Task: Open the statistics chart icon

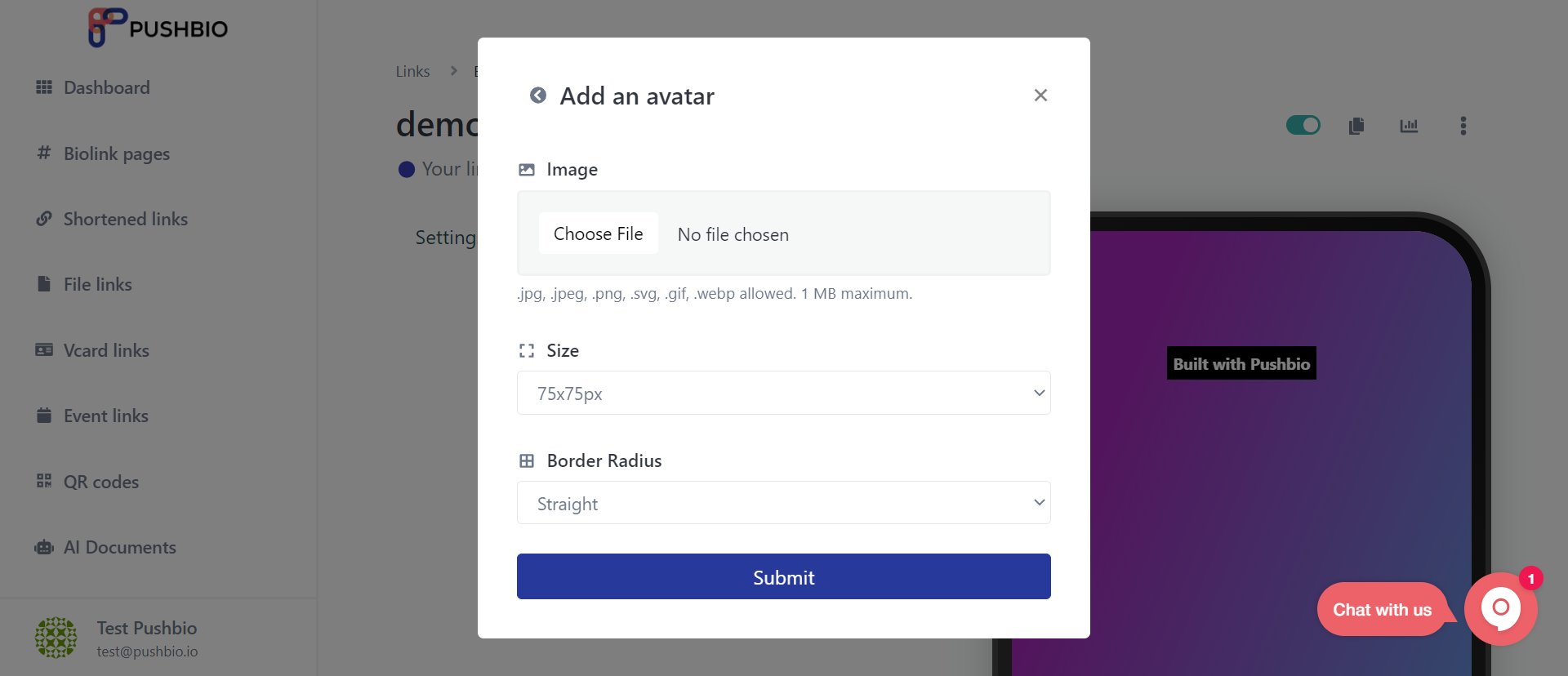Action: coord(1409,126)
